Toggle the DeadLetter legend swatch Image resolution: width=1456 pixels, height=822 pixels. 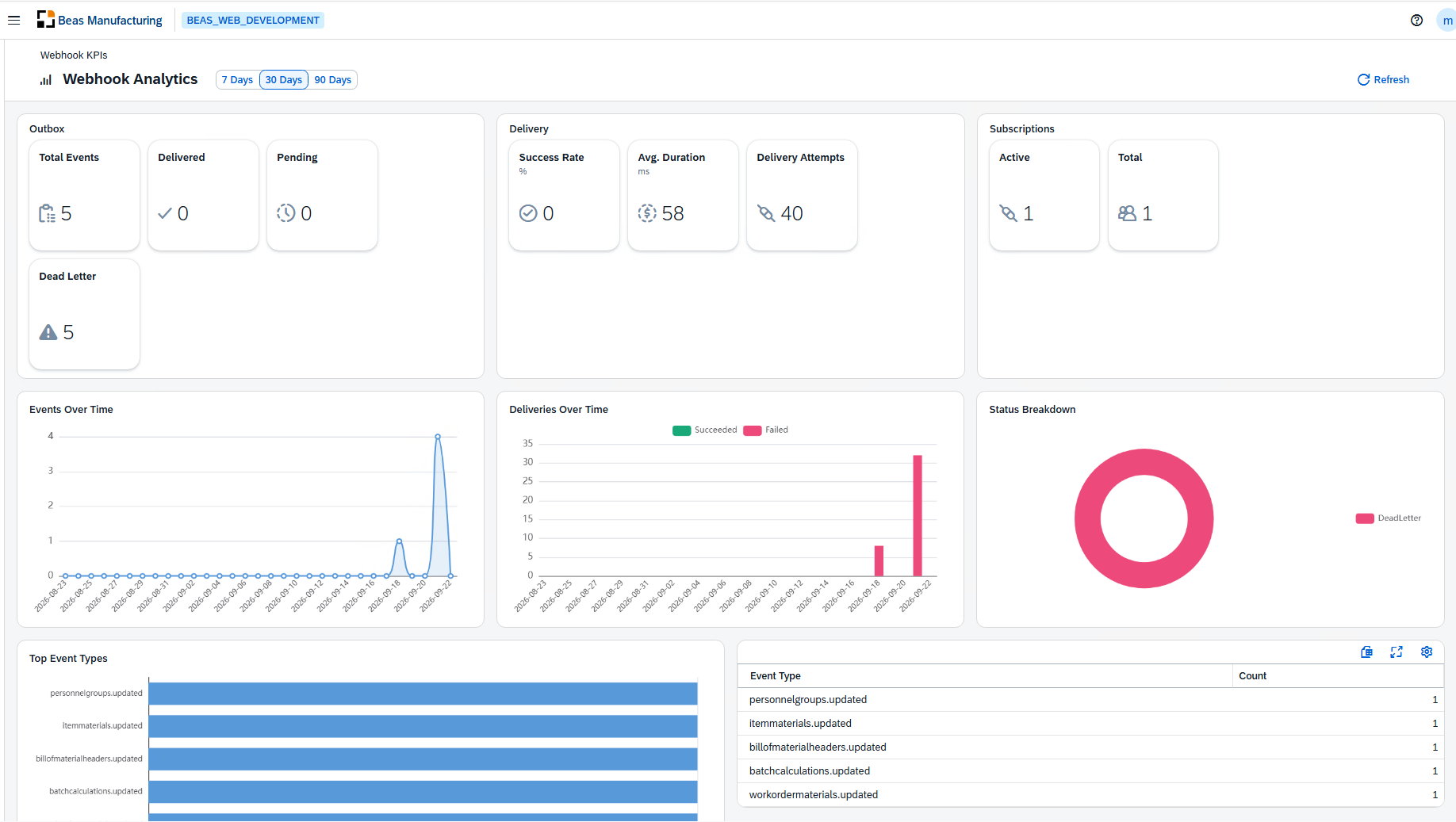(1365, 518)
